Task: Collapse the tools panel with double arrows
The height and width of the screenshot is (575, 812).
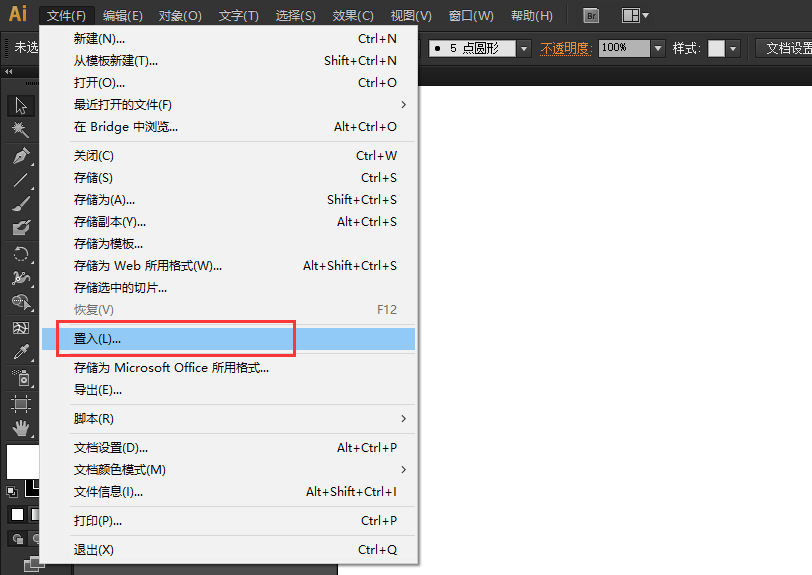Action: [x=9, y=71]
